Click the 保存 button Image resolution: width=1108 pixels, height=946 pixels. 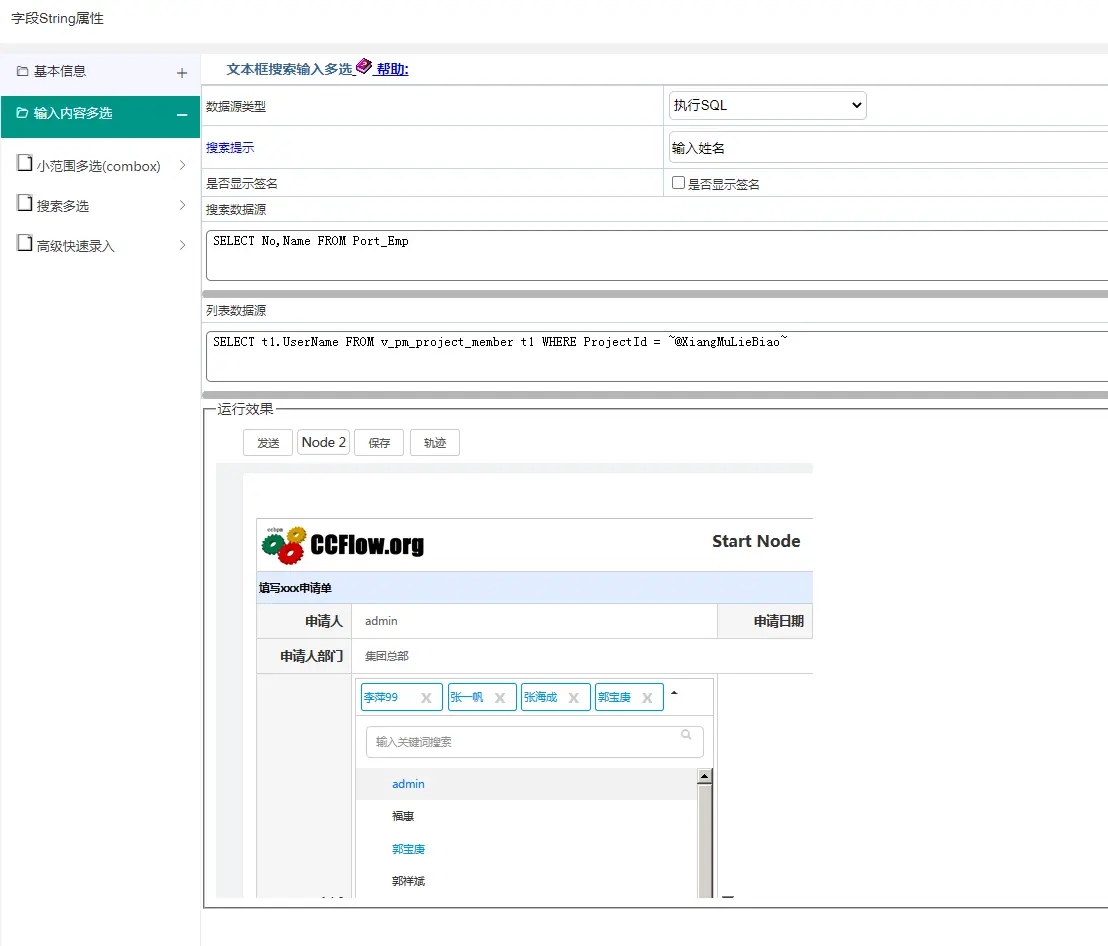(x=379, y=443)
